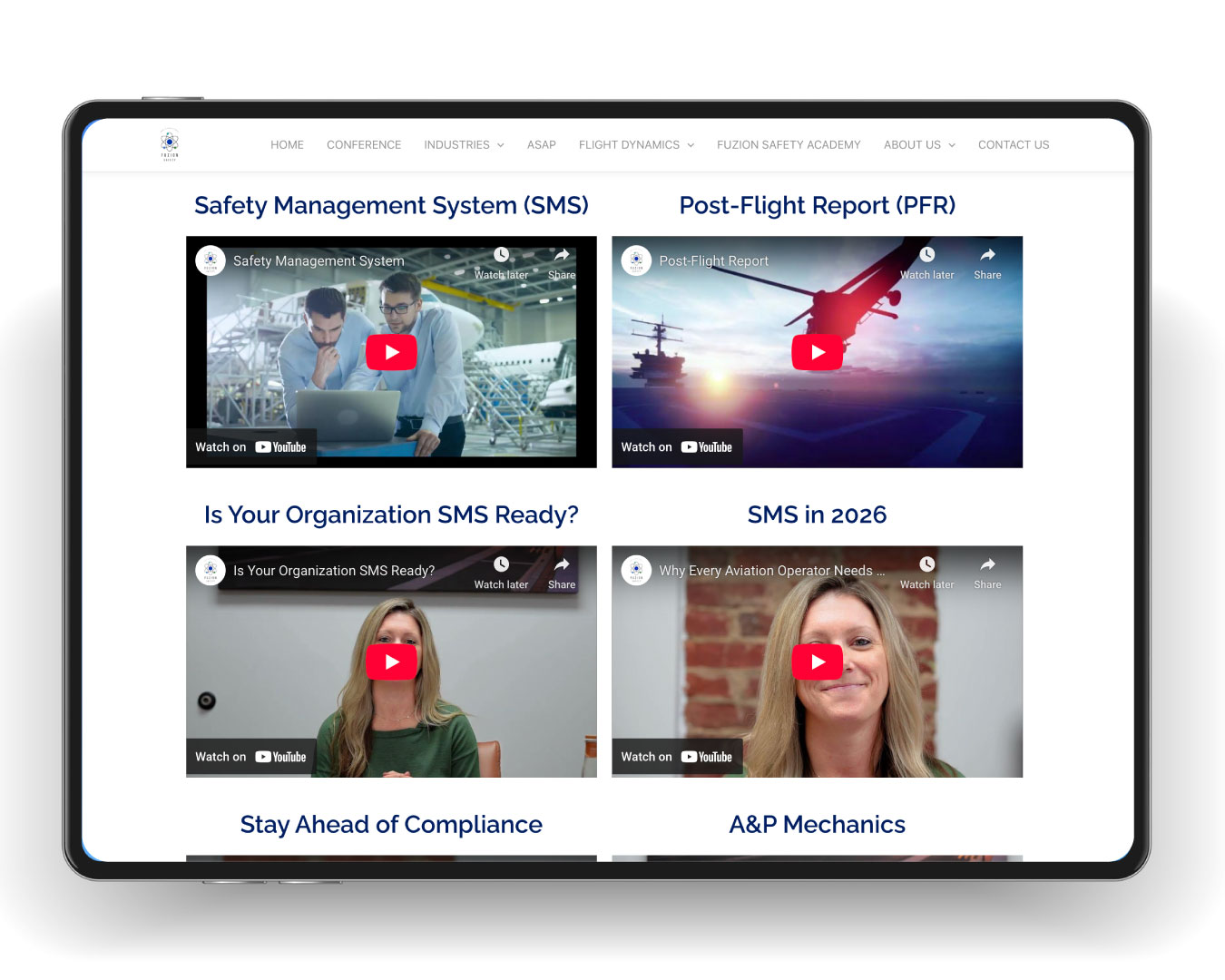The height and width of the screenshot is (980, 1225).
Task: Toggle Watch later on the Safety Management System video
Action: point(501,255)
